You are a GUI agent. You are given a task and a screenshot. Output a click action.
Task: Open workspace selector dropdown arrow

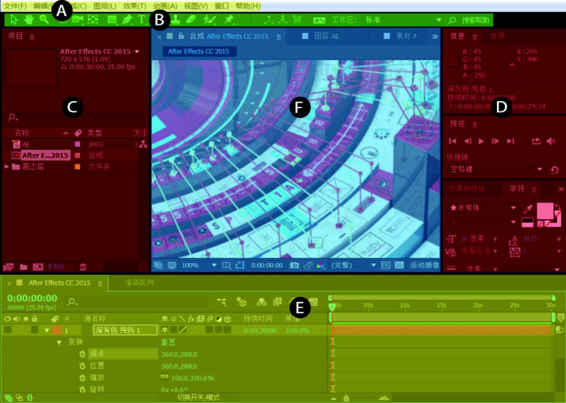tap(439, 20)
